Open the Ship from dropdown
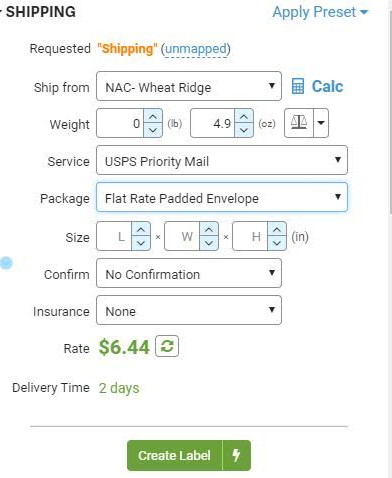This screenshot has height=478, width=392. [x=189, y=86]
